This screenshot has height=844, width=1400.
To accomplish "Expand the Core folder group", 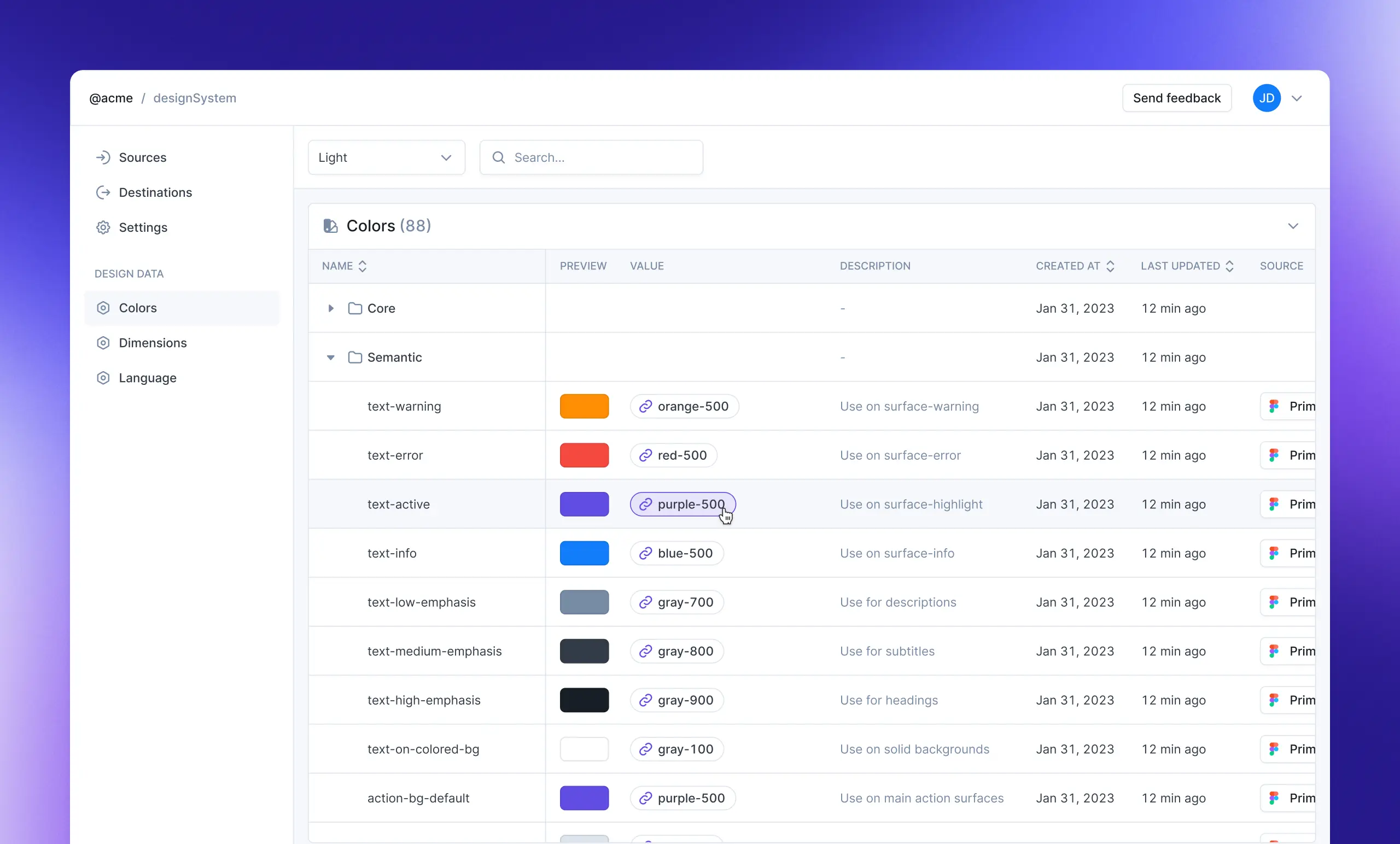I will coord(330,308).
